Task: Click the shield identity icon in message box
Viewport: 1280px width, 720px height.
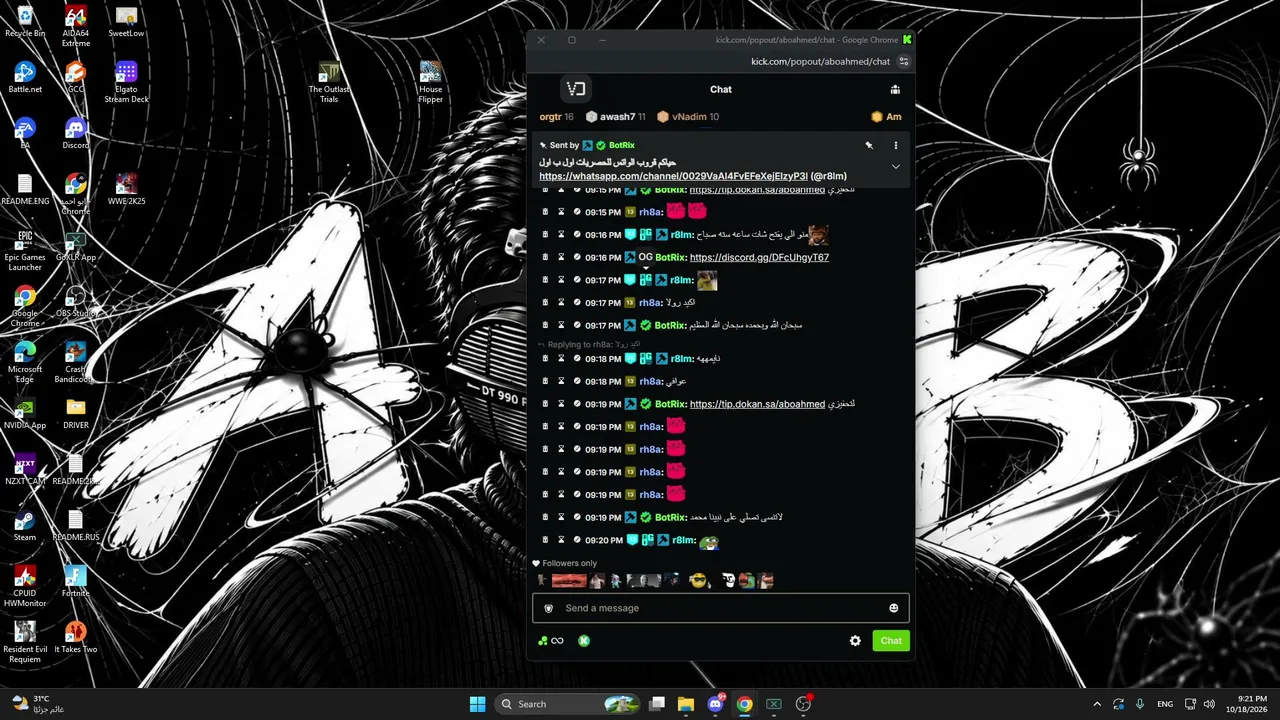Action: [x=548, y=608]
